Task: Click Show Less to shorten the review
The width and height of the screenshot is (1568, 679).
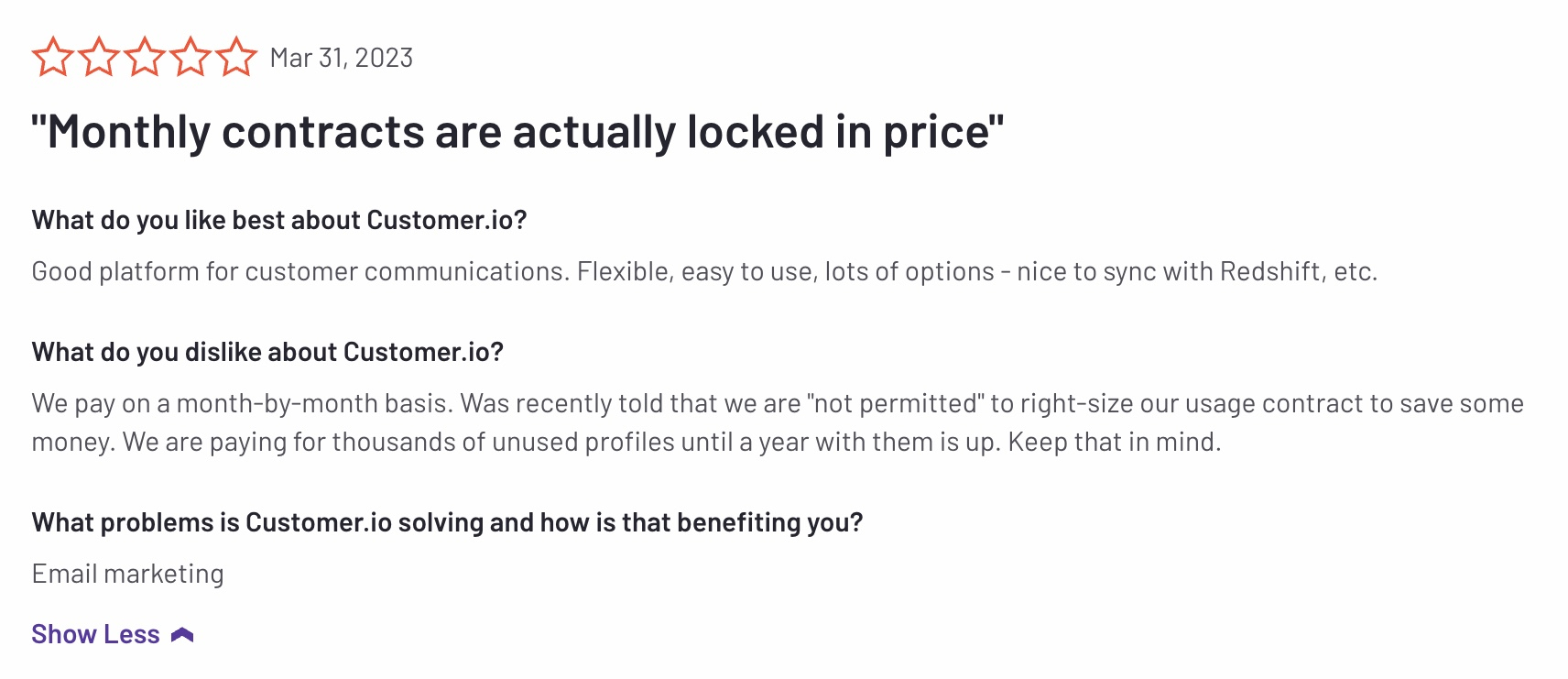Action: tap(96, 632)
